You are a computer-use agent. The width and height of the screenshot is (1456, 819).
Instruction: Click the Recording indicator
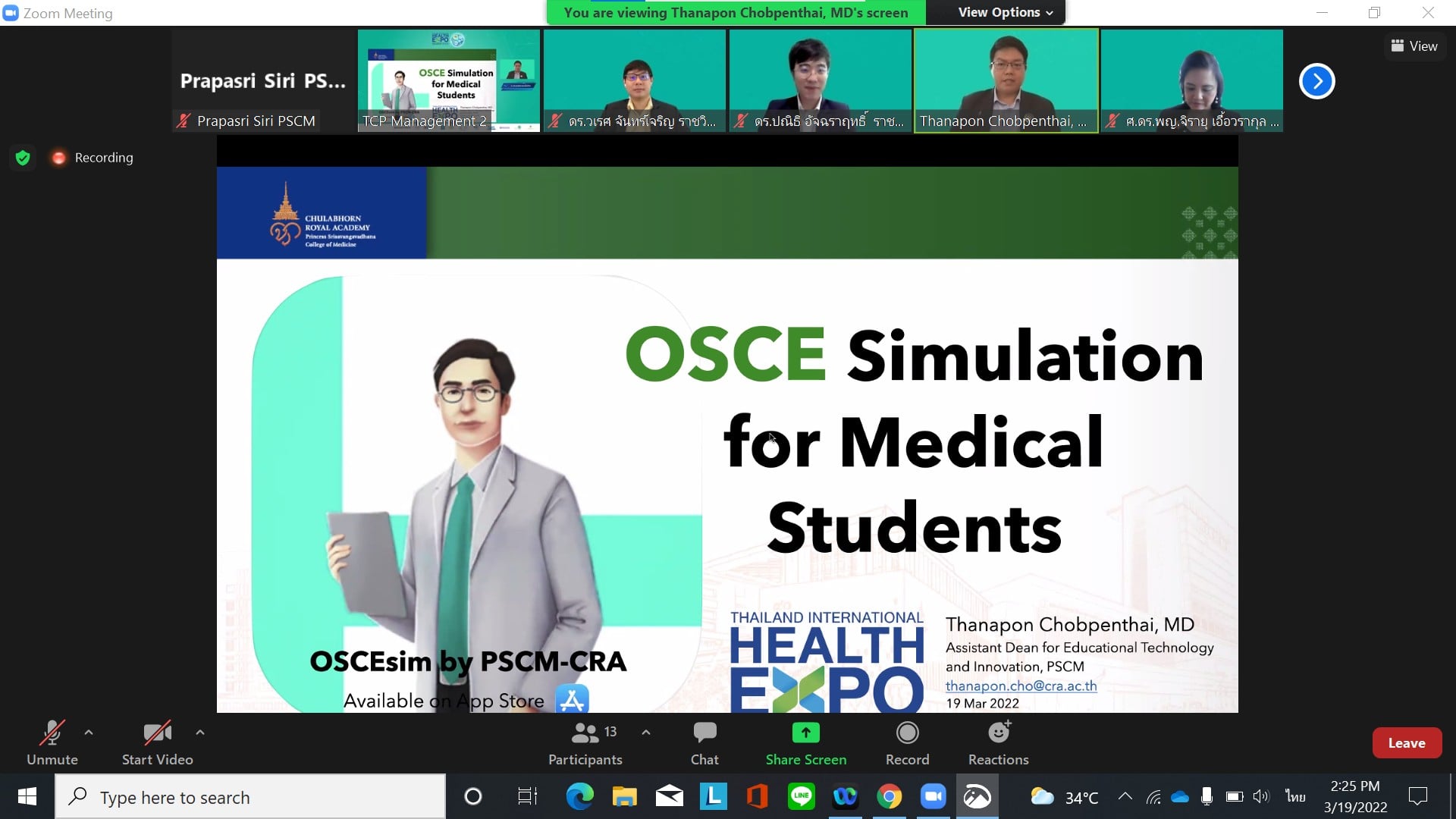click(x=93, y=158)
